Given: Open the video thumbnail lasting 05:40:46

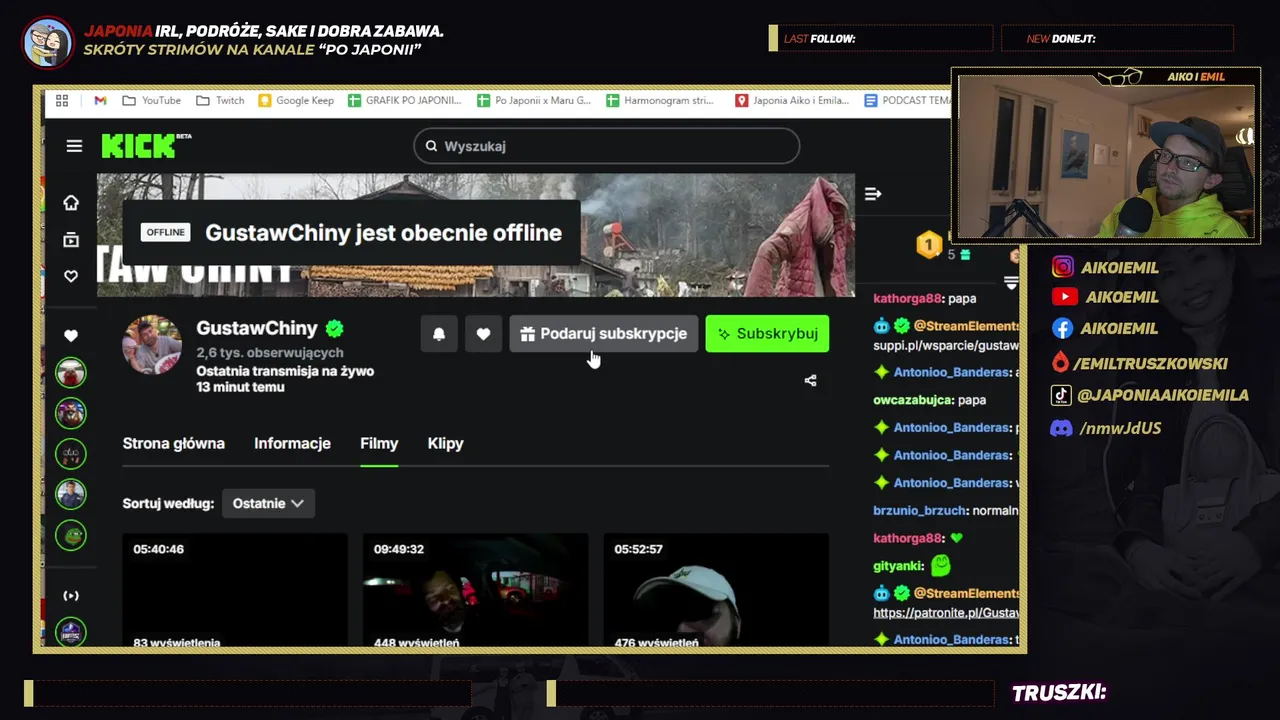Looking at the screenshot, I should point(235,589).
